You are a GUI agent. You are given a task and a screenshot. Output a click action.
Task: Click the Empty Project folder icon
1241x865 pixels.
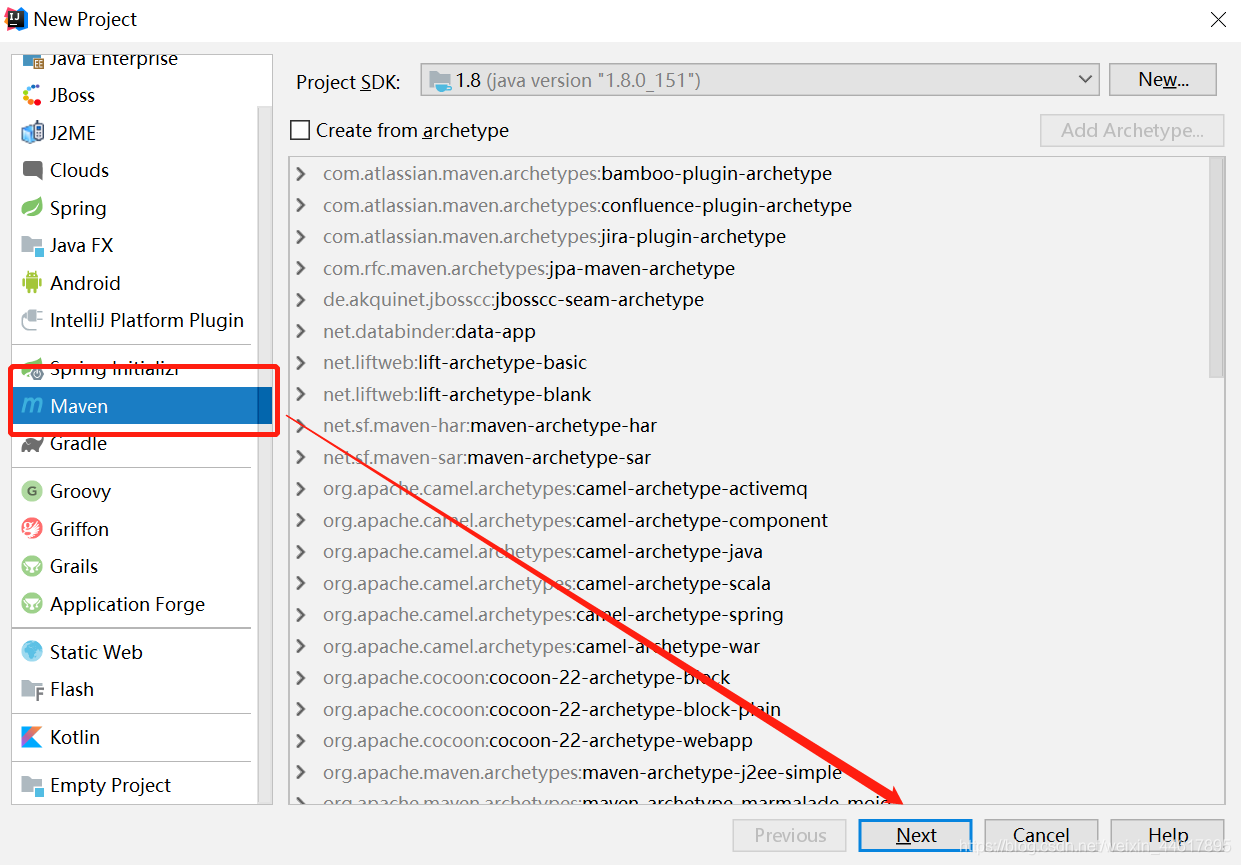33,786
